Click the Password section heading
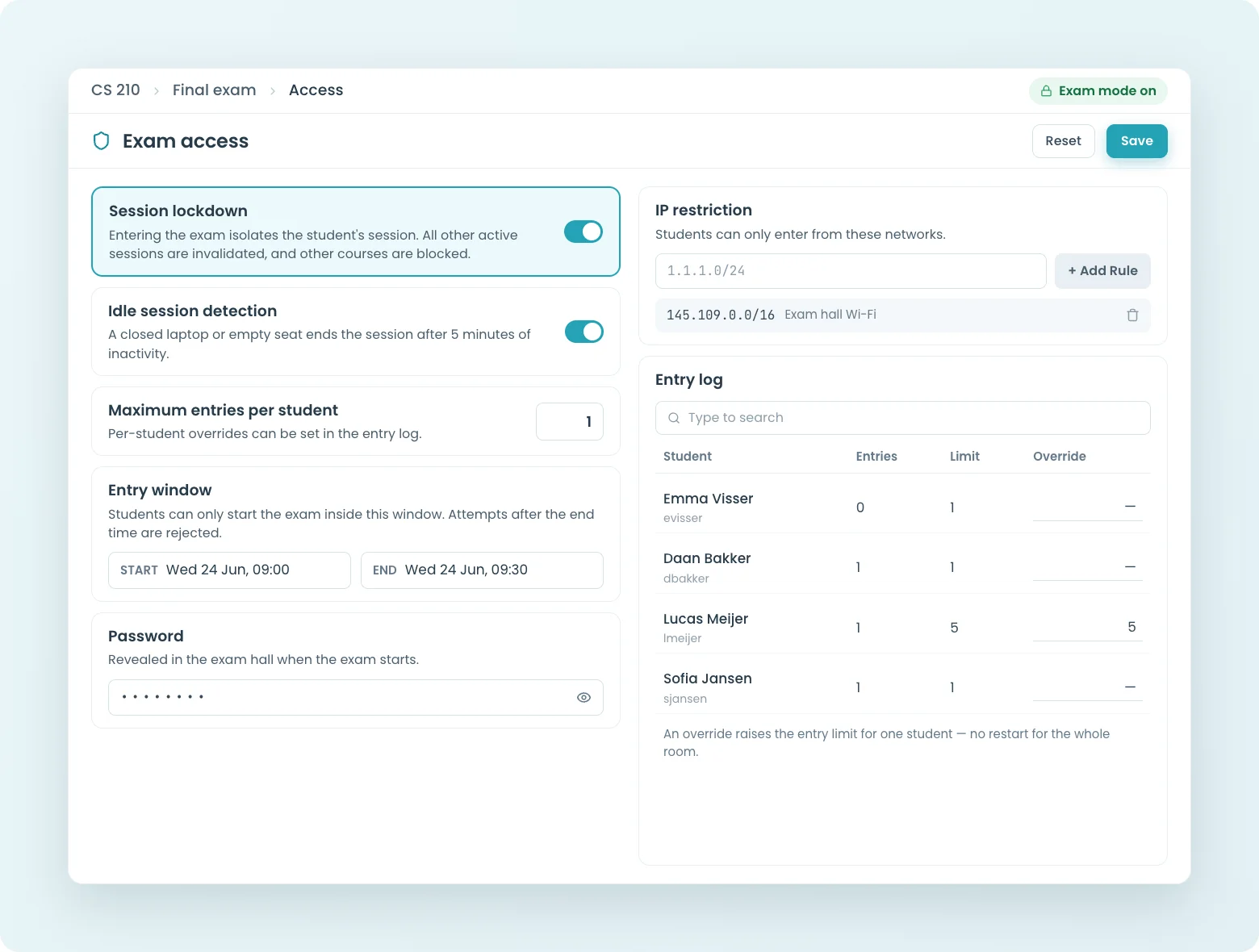 pyautogui.click(x=146, y=637)
